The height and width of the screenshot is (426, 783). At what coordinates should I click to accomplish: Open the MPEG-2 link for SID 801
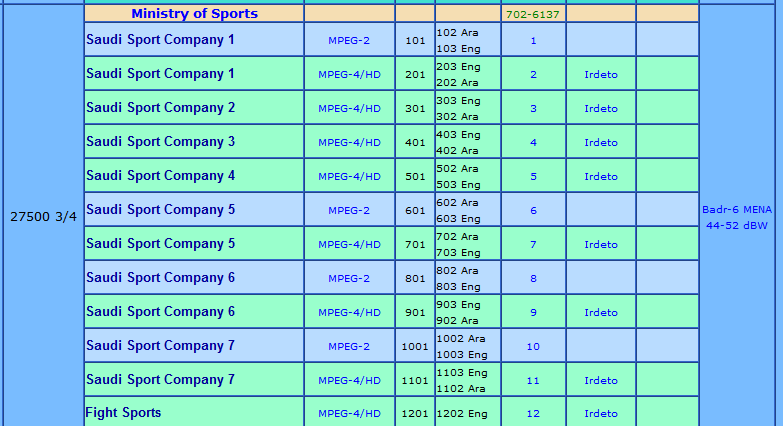point(349,279)
